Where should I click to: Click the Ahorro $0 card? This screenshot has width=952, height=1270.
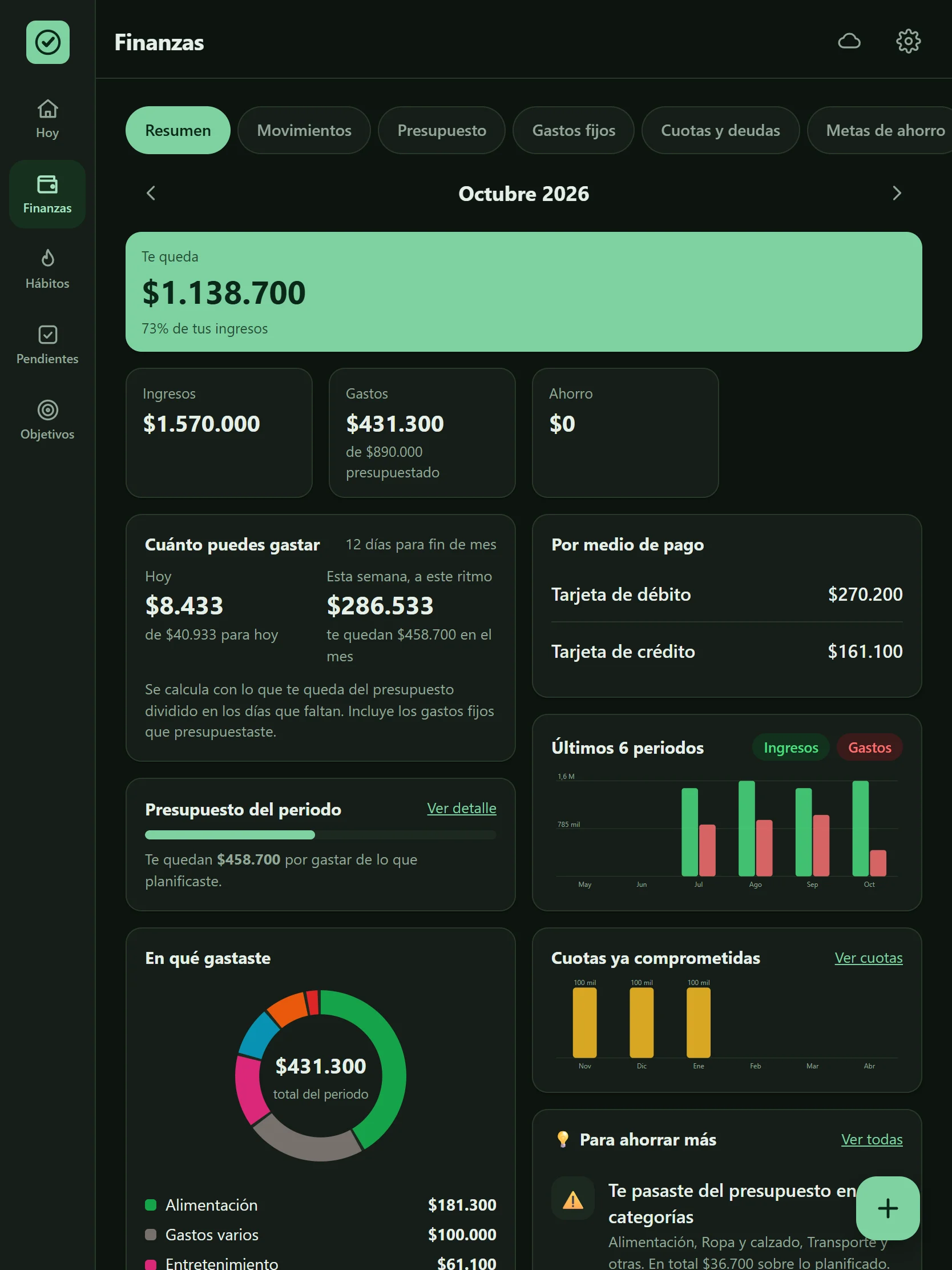pos(626,433)
